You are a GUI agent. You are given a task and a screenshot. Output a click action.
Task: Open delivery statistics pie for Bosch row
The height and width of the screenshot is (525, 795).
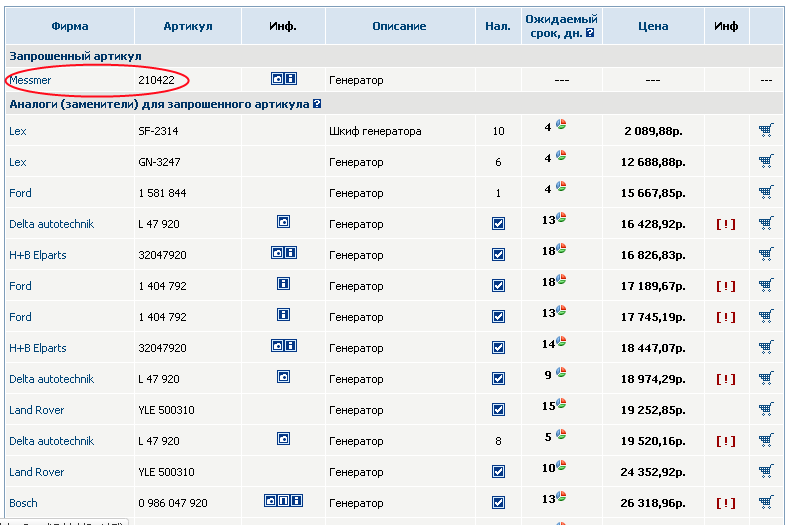point(561,496)
